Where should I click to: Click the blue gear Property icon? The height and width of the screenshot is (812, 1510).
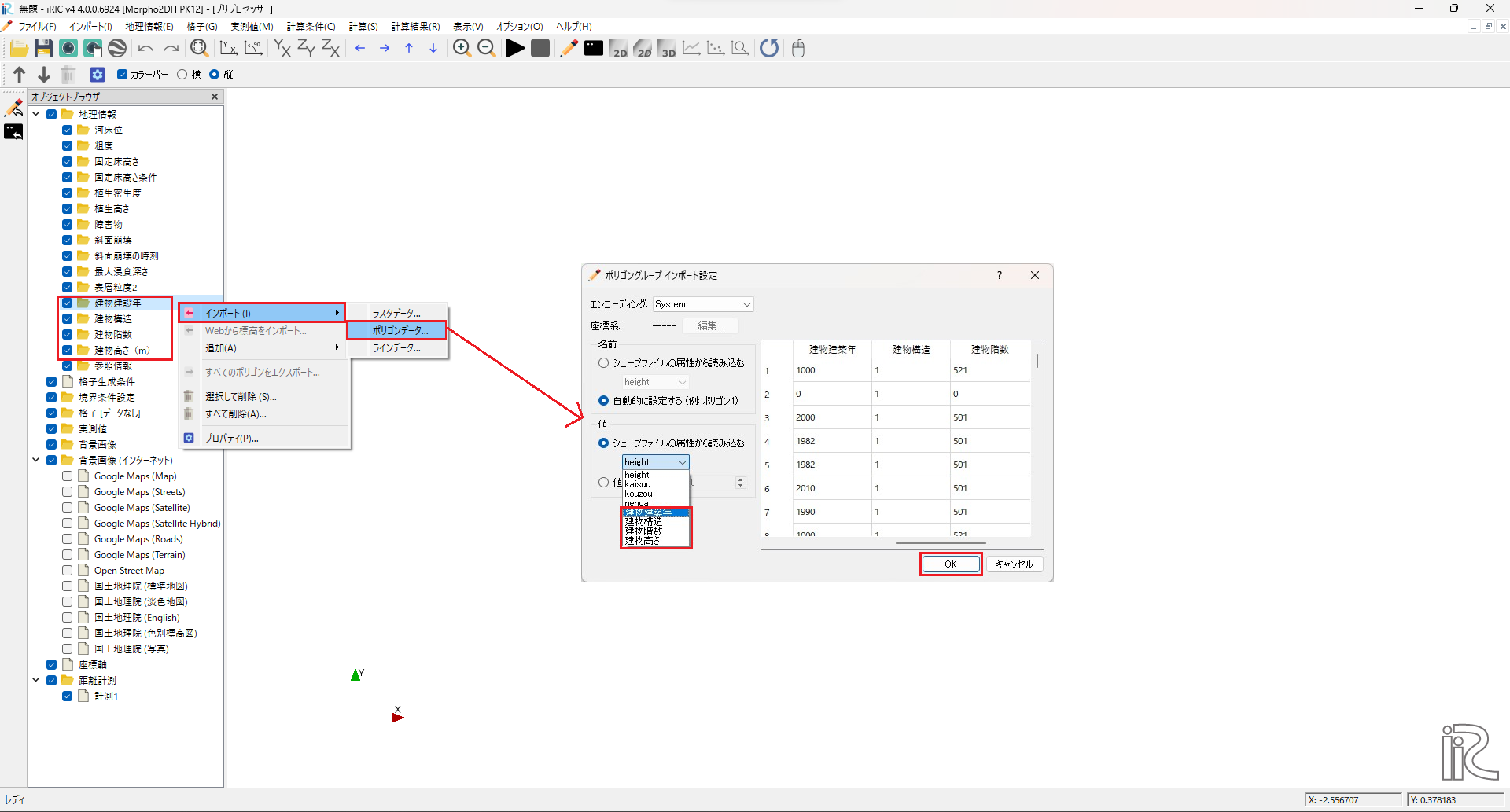point(98,75)
